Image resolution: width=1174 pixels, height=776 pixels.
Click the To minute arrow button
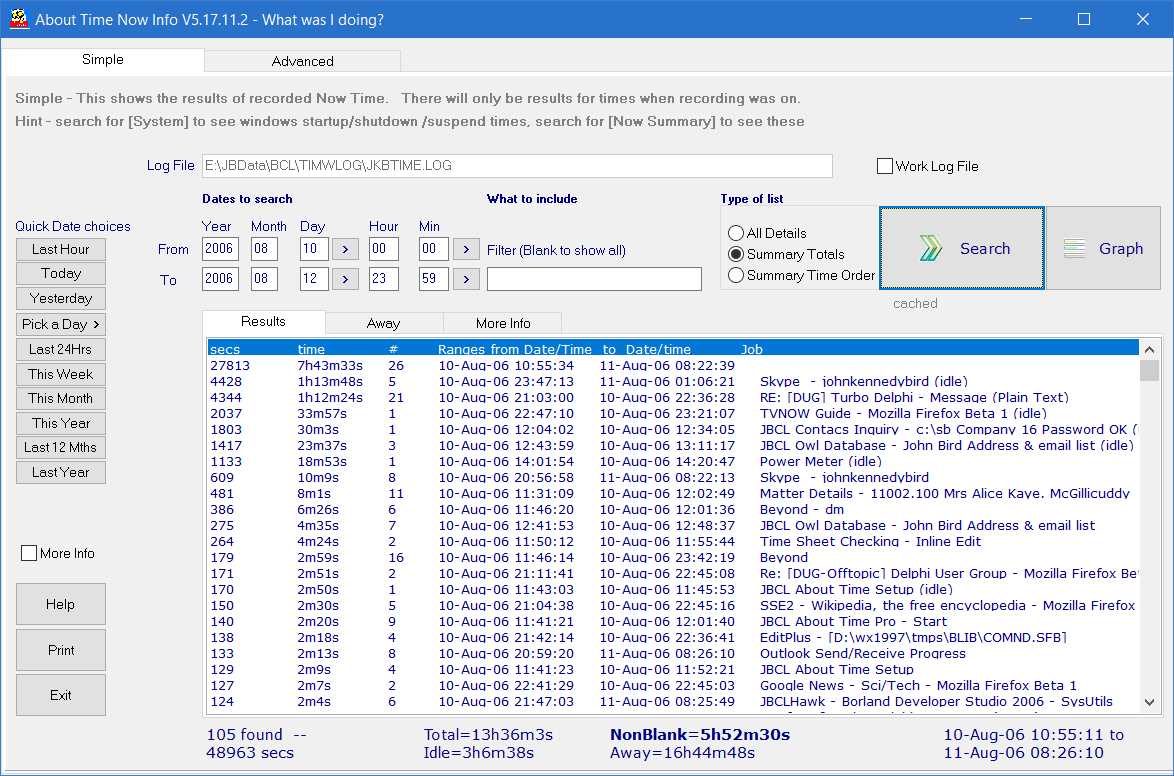pos(466,279)
